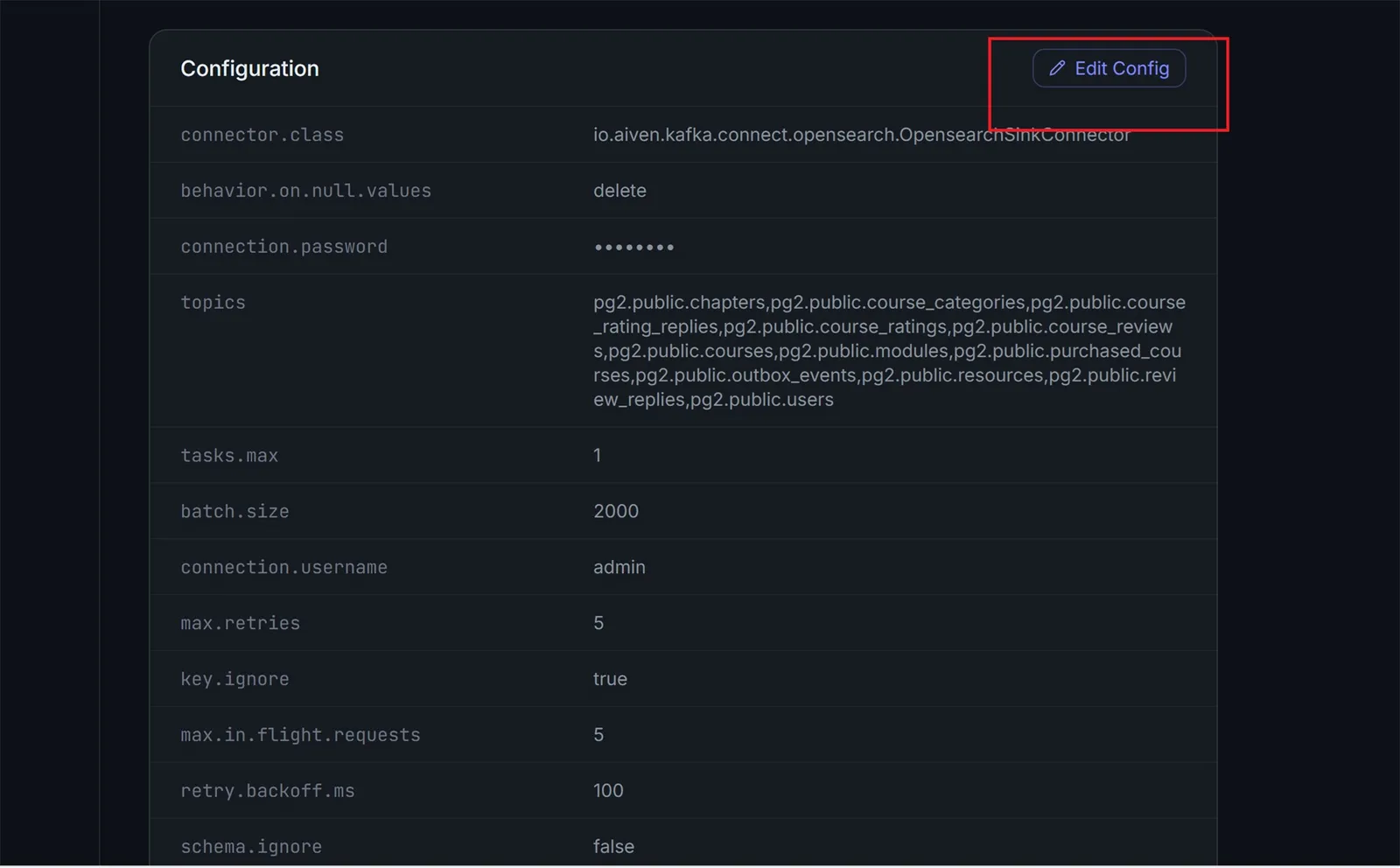Select the value 'delete'
The image size is (1400, 868).
[x=619, y=191]
